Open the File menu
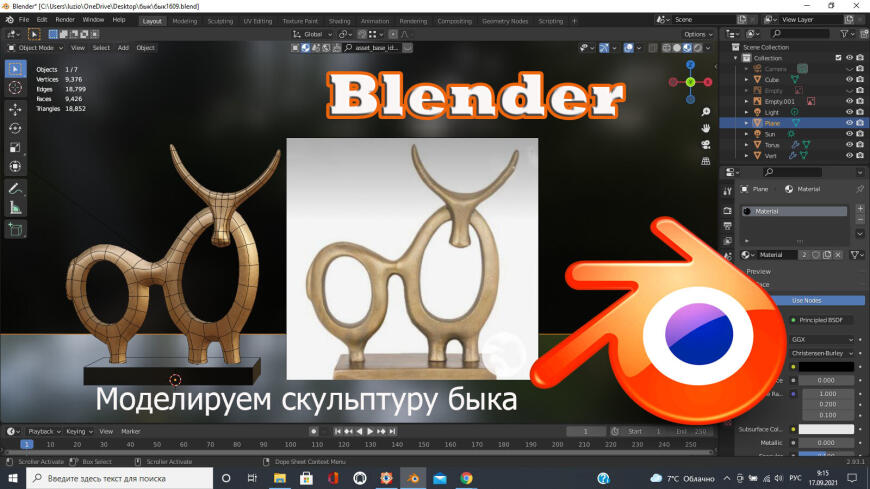Viewport: 870px width, 489px height. pyautogui.click(x=24, y=20)
